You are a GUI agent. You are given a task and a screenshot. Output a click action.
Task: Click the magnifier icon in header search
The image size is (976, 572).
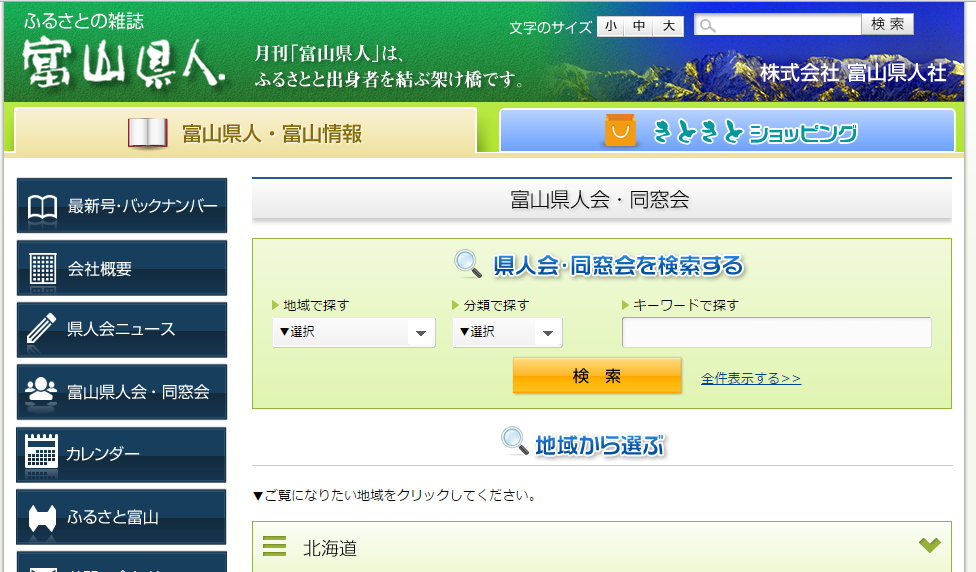coord(707,26)
